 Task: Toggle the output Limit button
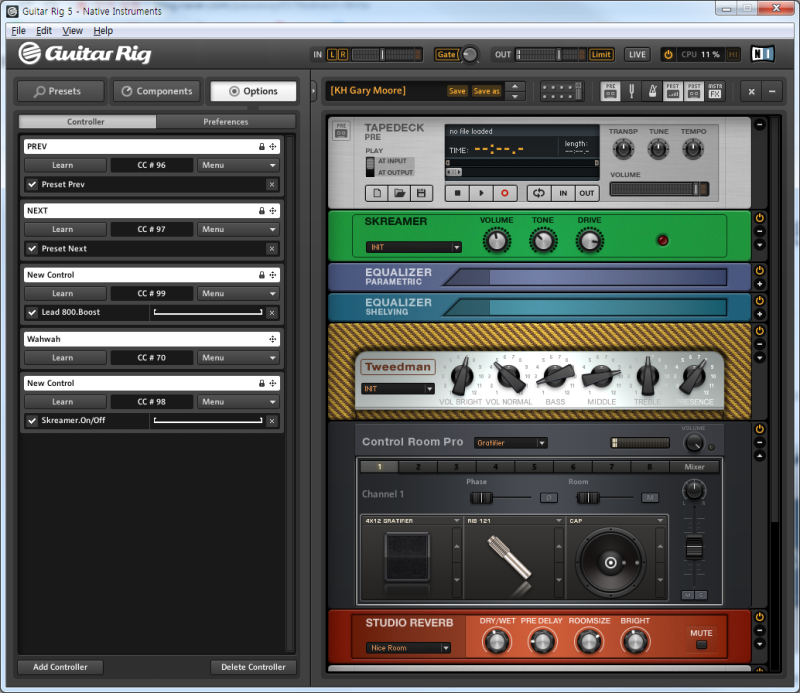pos(601,55)
